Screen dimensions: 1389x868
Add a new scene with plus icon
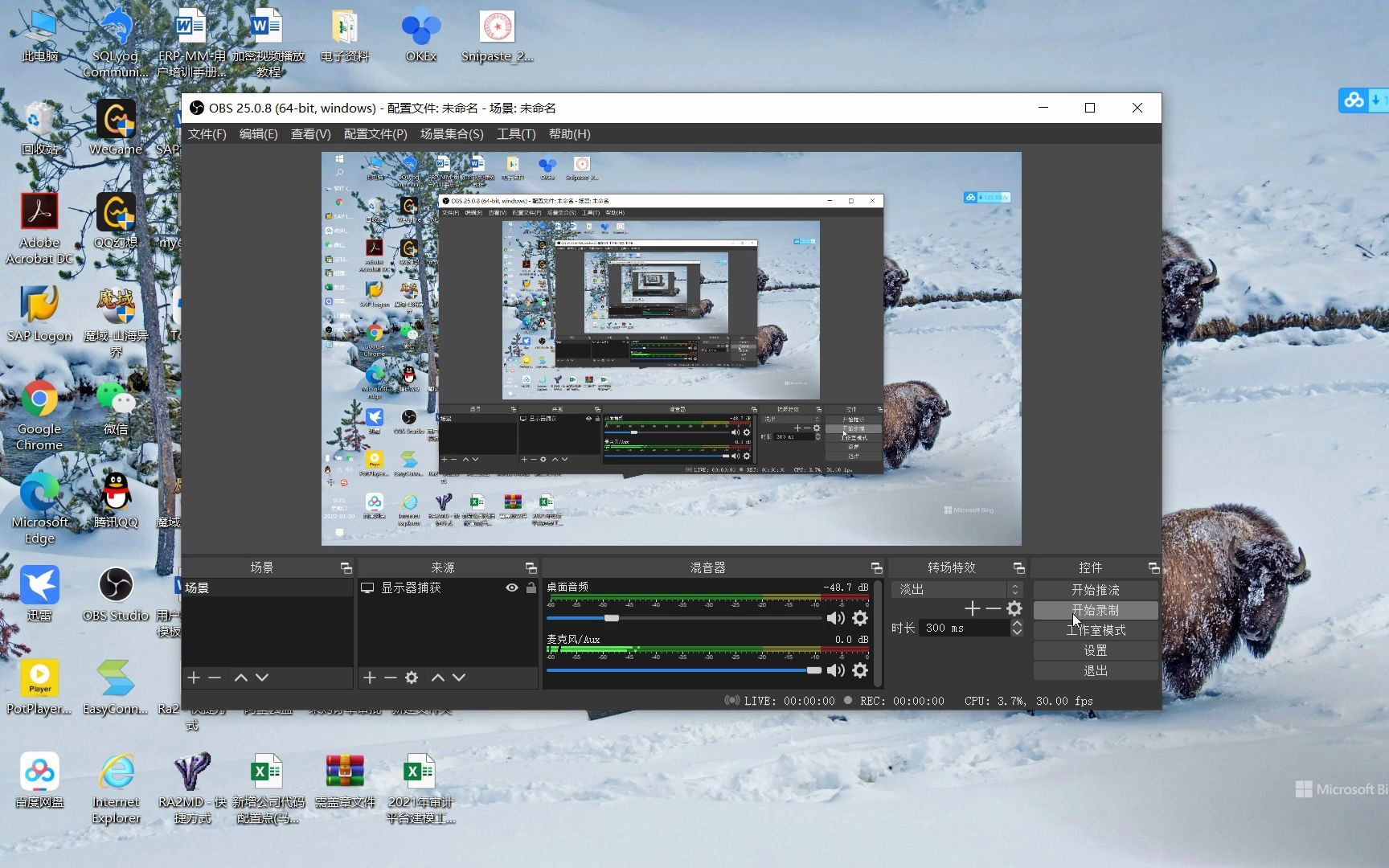[x=194, y=678]
